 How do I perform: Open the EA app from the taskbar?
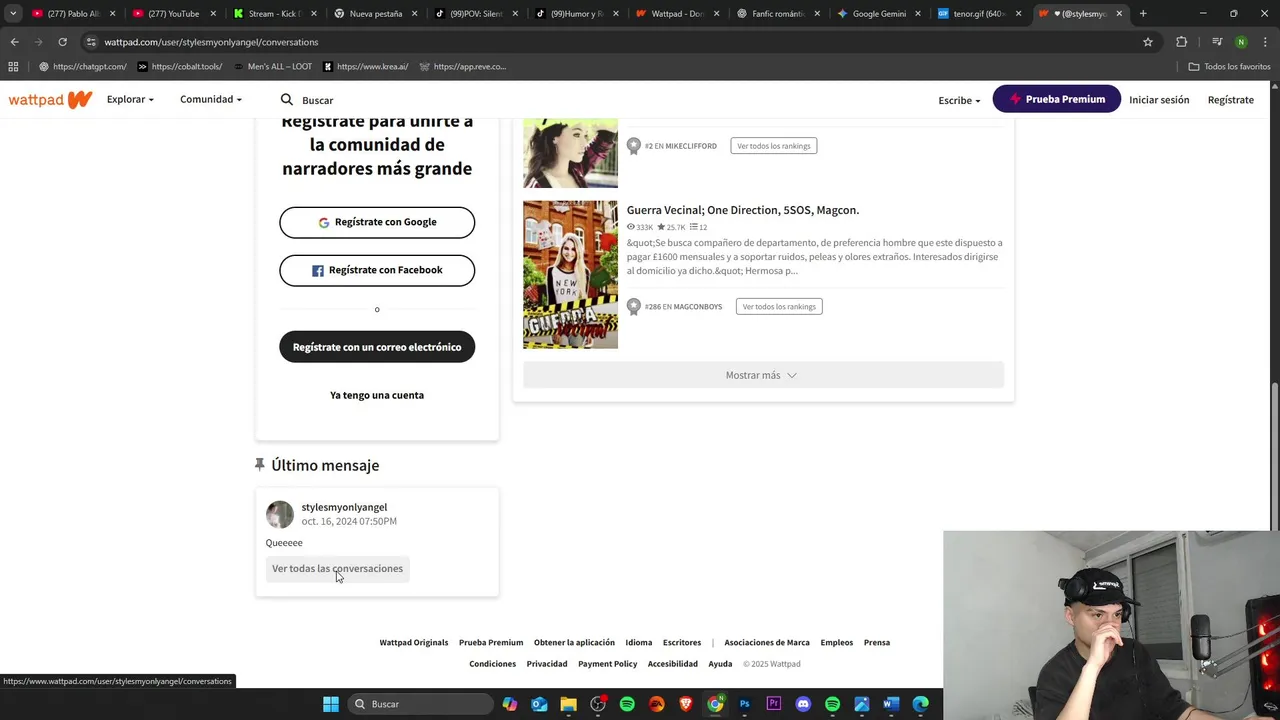coord(656,704)
